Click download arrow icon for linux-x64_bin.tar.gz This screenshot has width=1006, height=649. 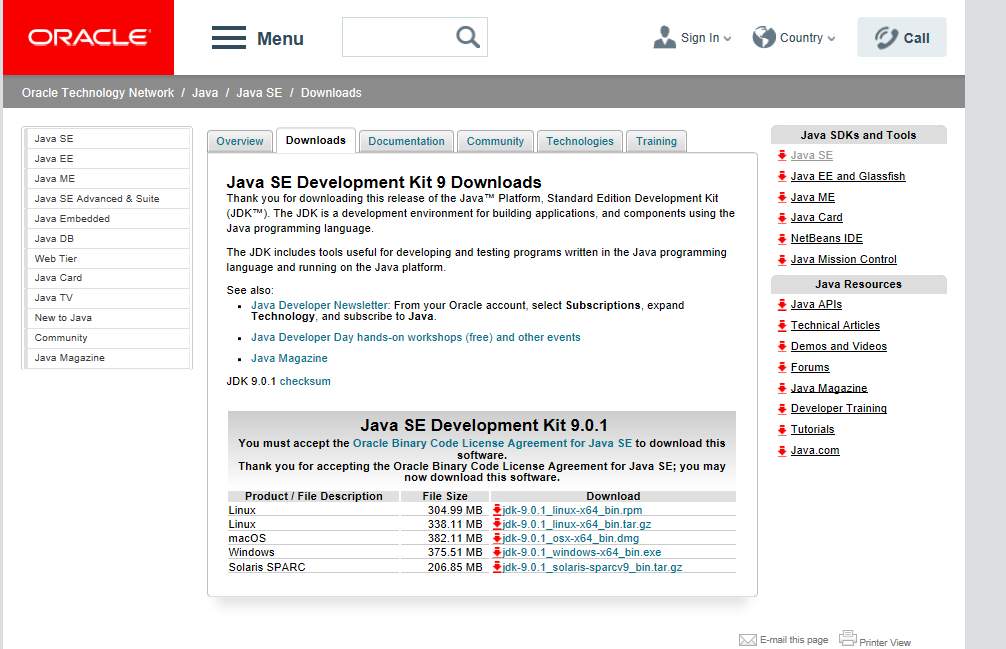[497, 524]
